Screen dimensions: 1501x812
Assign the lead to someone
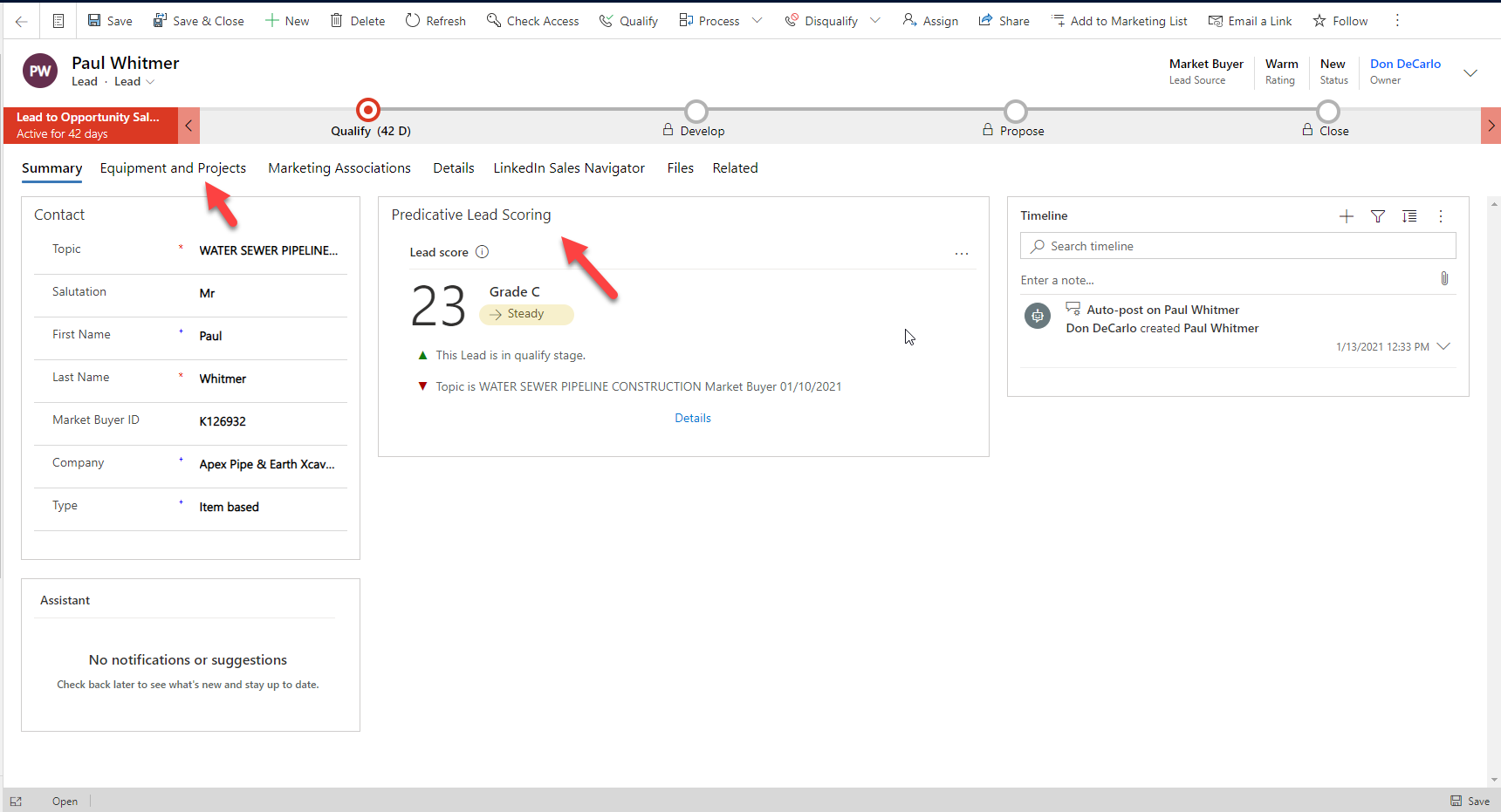coord(930,21)
